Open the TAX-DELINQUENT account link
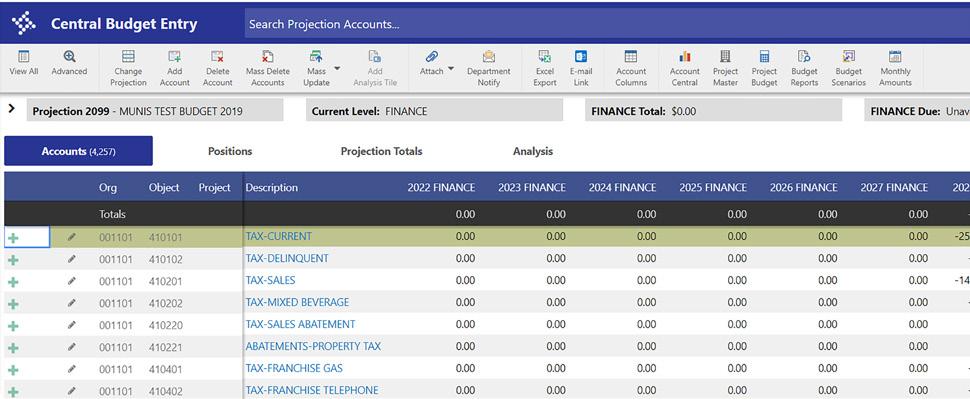This screenshot has height=399, width=970. point(287,258)
